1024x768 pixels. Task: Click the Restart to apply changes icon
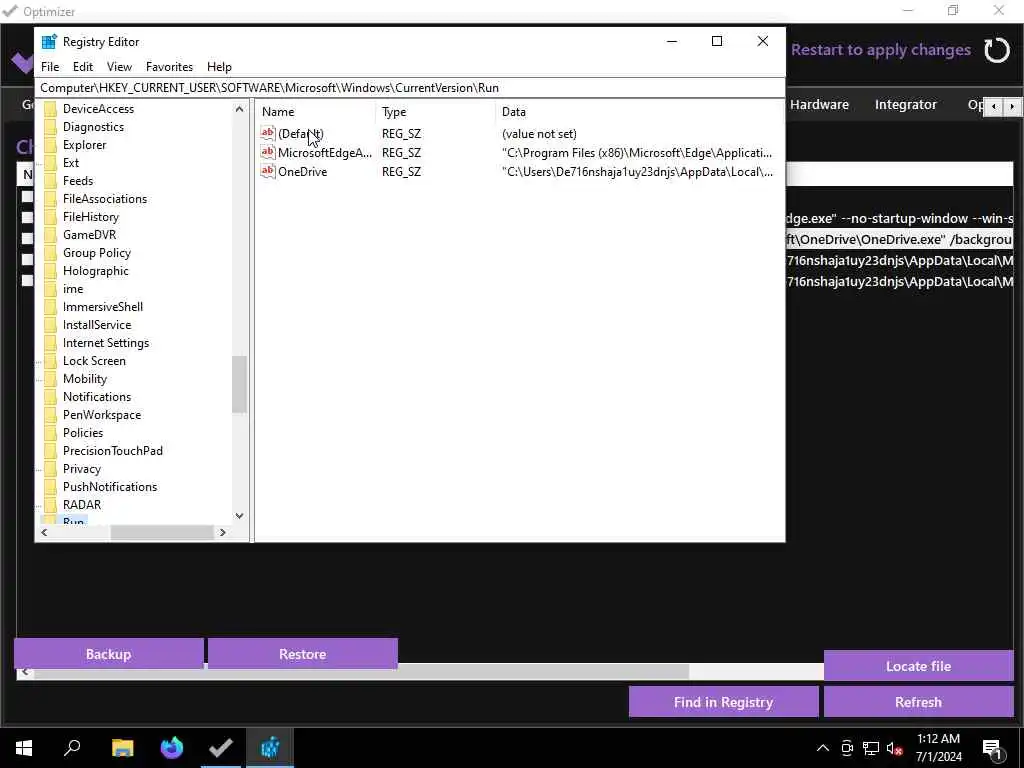(997, 50)
